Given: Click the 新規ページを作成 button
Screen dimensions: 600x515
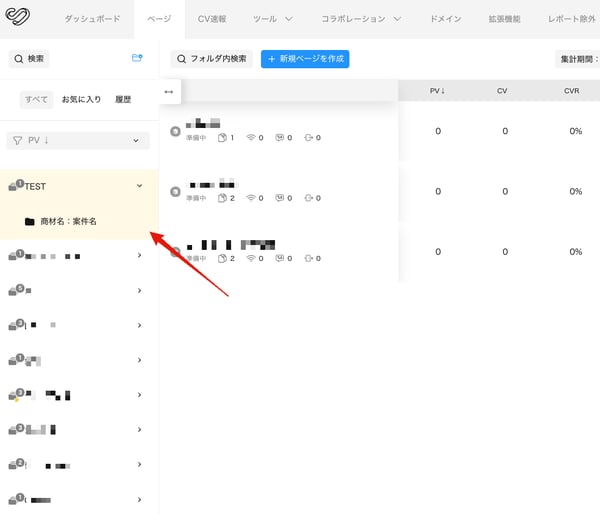Looking at the screenshot, I should pyautogui.click(x=305, y=59).
